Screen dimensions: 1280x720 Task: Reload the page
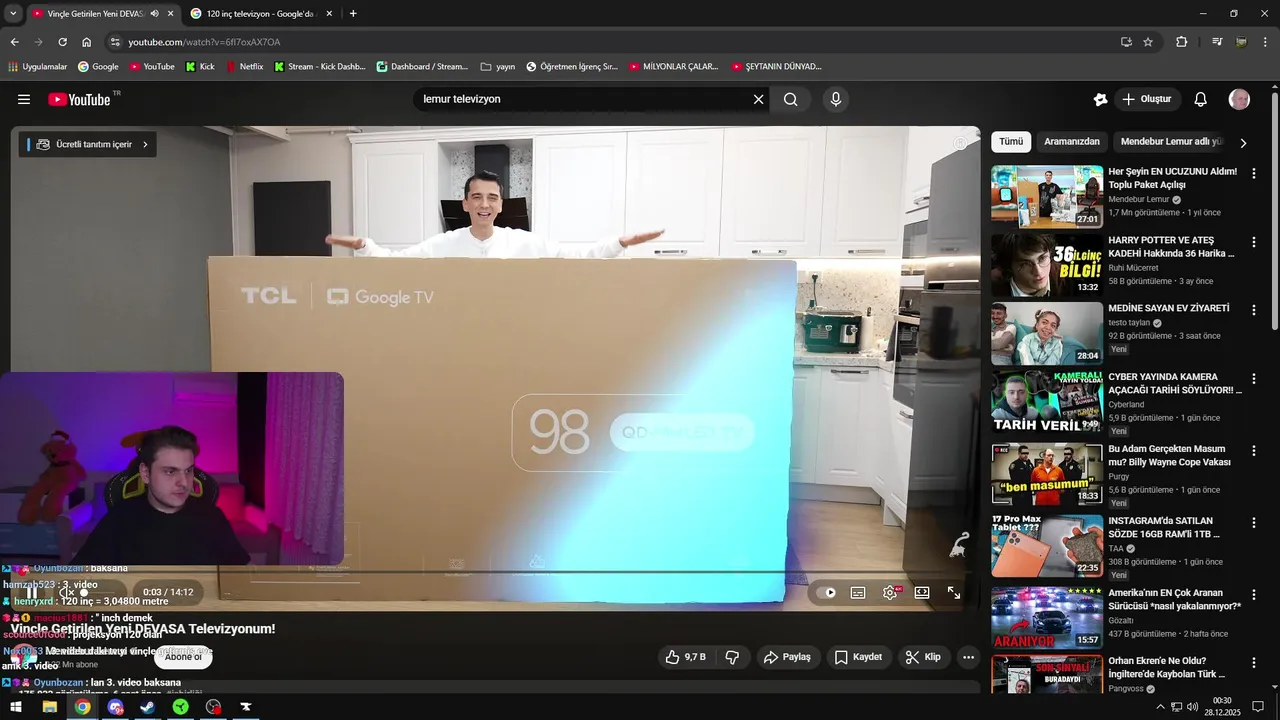click(x=62, y=42)
